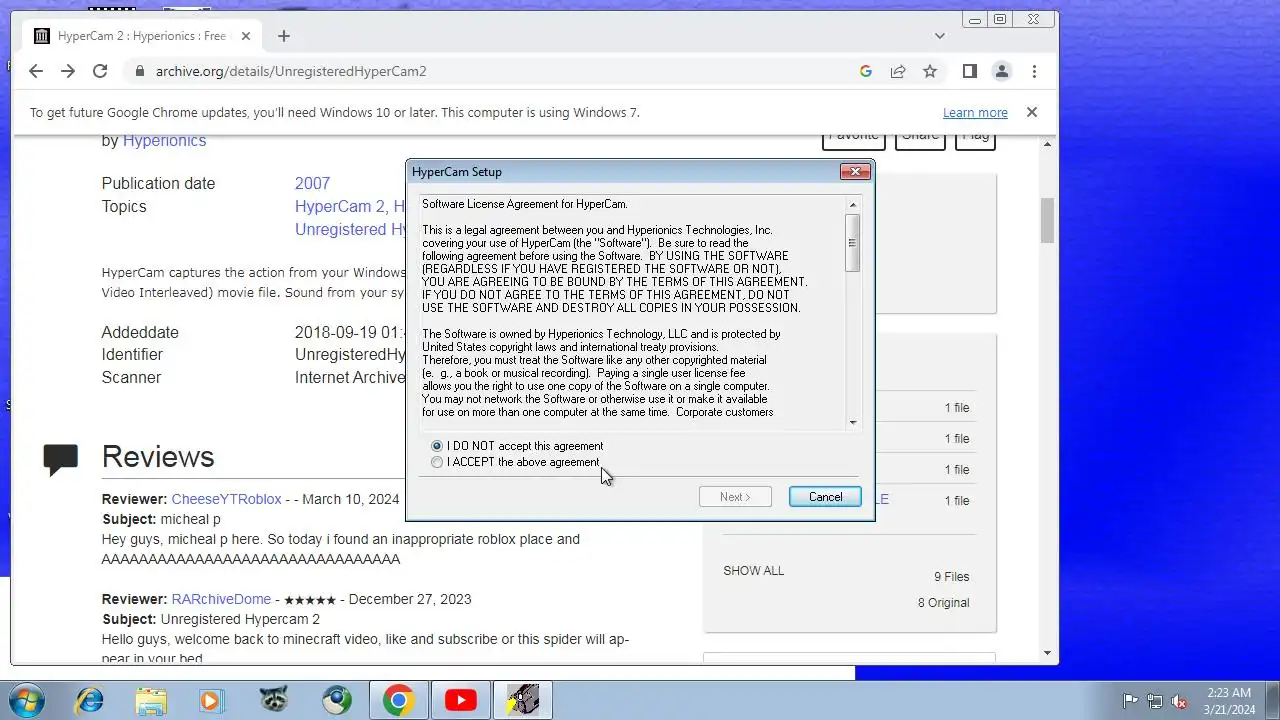Open the globe app icon on taskbar

click(x=336, y=700)
